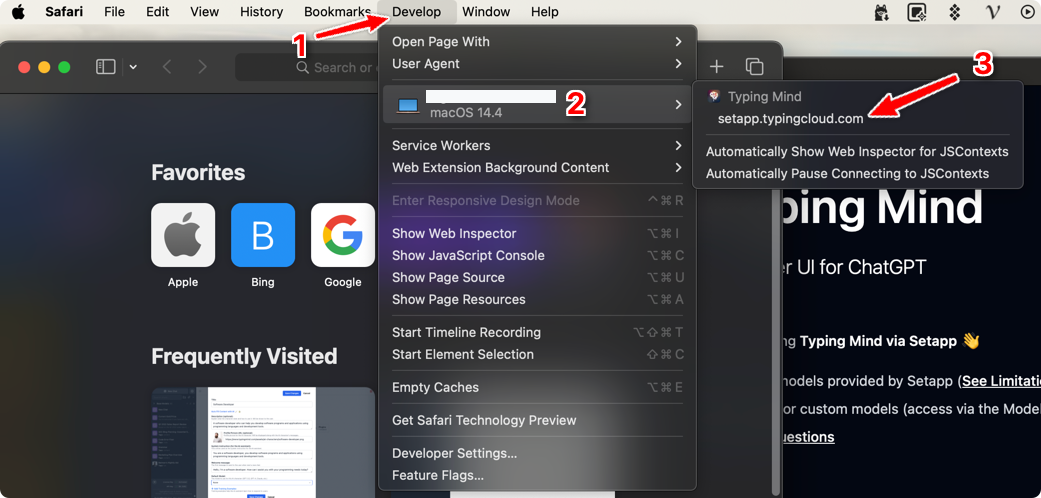Screen dimensions: 1041x498
Task: Open the Apple menu
Action: tap(18, 12)
